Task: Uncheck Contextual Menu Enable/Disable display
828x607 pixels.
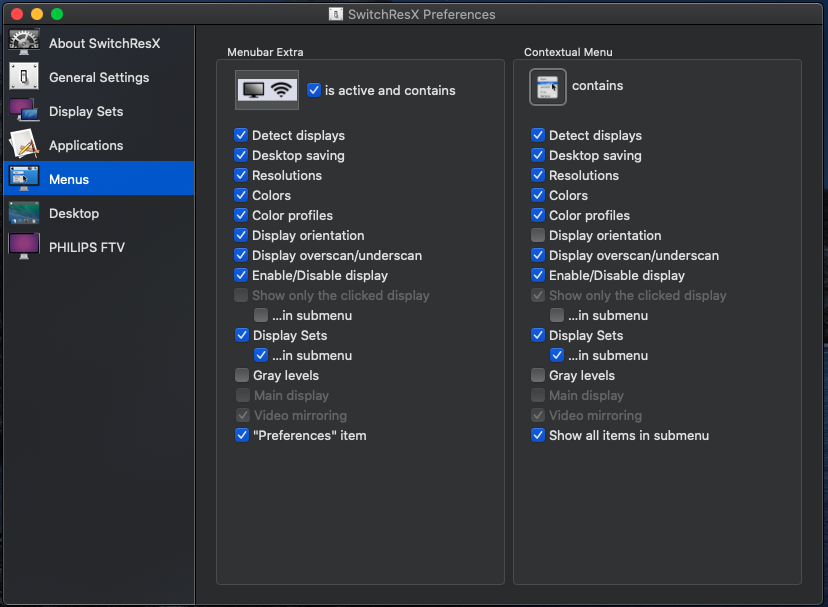Action: click(538, 275)
